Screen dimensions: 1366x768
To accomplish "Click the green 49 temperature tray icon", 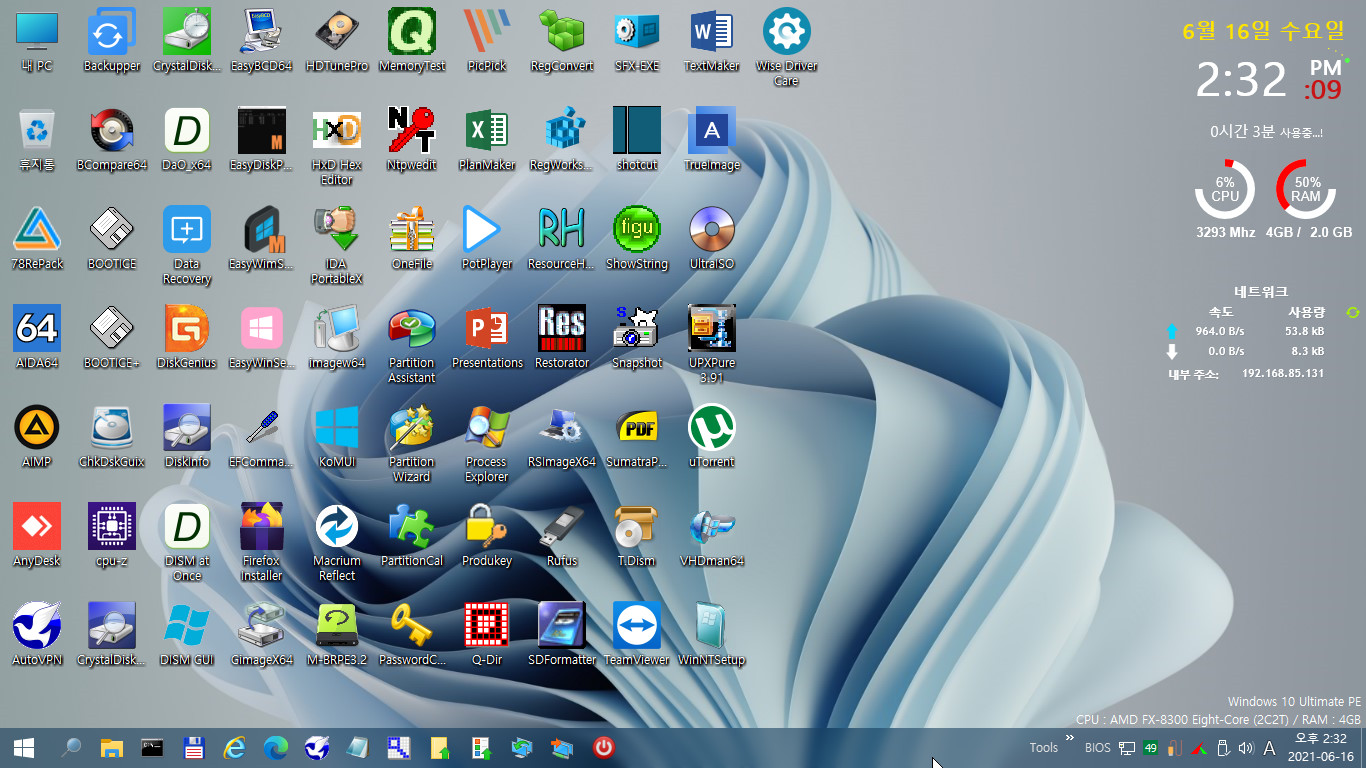I will (1151, 747).
